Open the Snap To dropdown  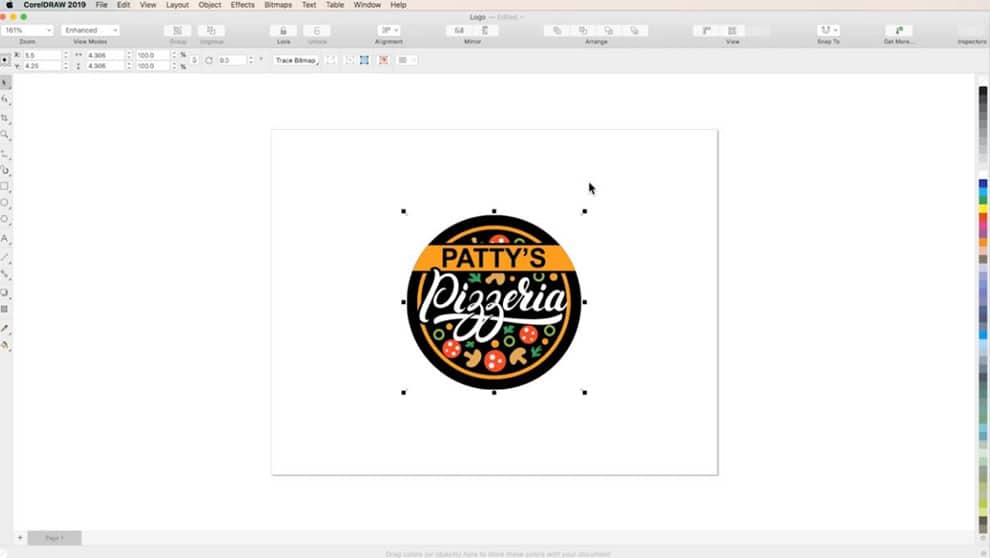point(828,31)
